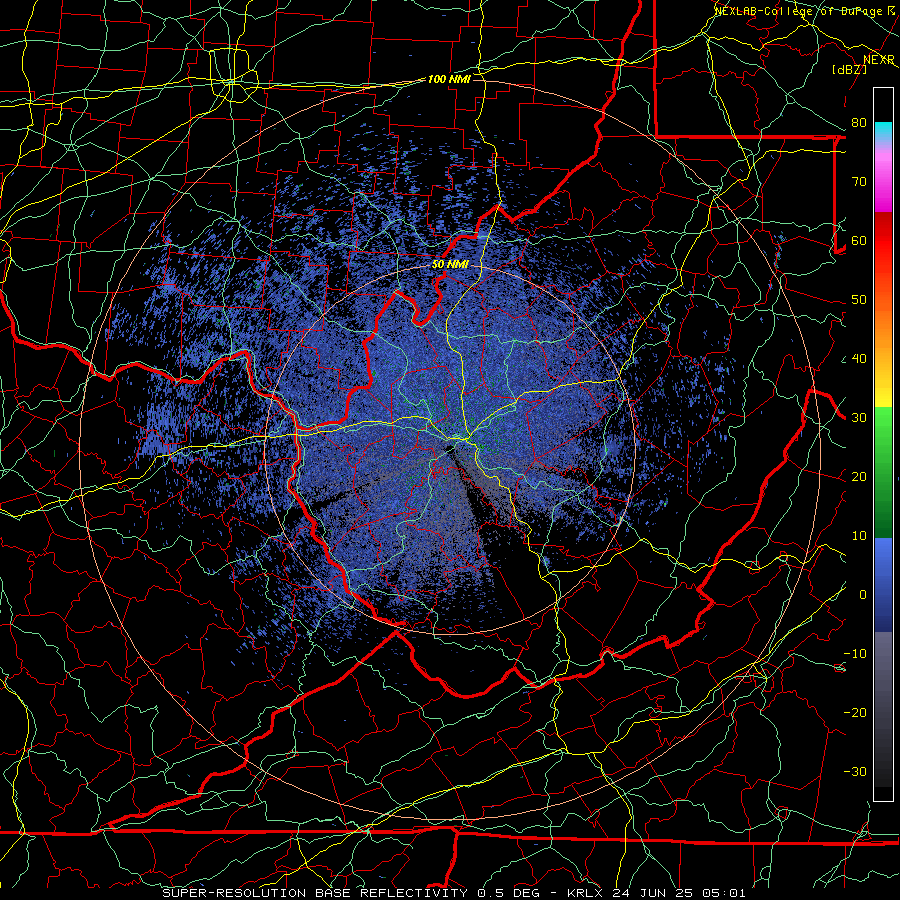Image resolution: width=900 pixels, height=900 pixels.
Task: Click the 50 NMI range ring label
Action: pyautogui.click(x=449, y=265)
